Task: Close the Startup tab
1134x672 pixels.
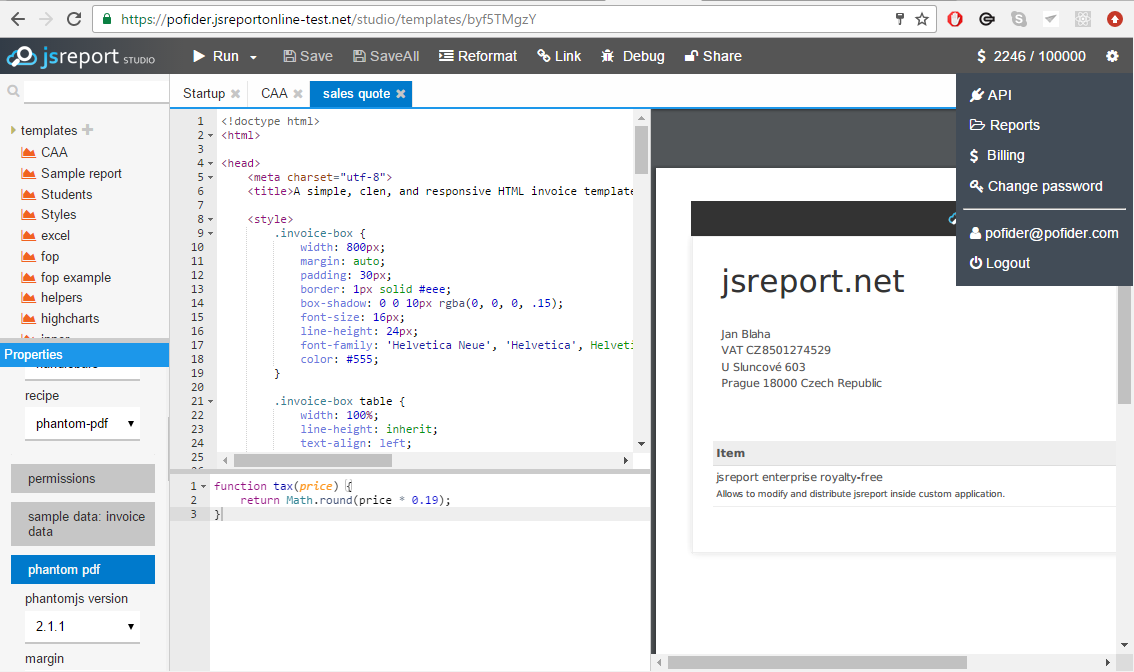Action: tap(235, 94)
